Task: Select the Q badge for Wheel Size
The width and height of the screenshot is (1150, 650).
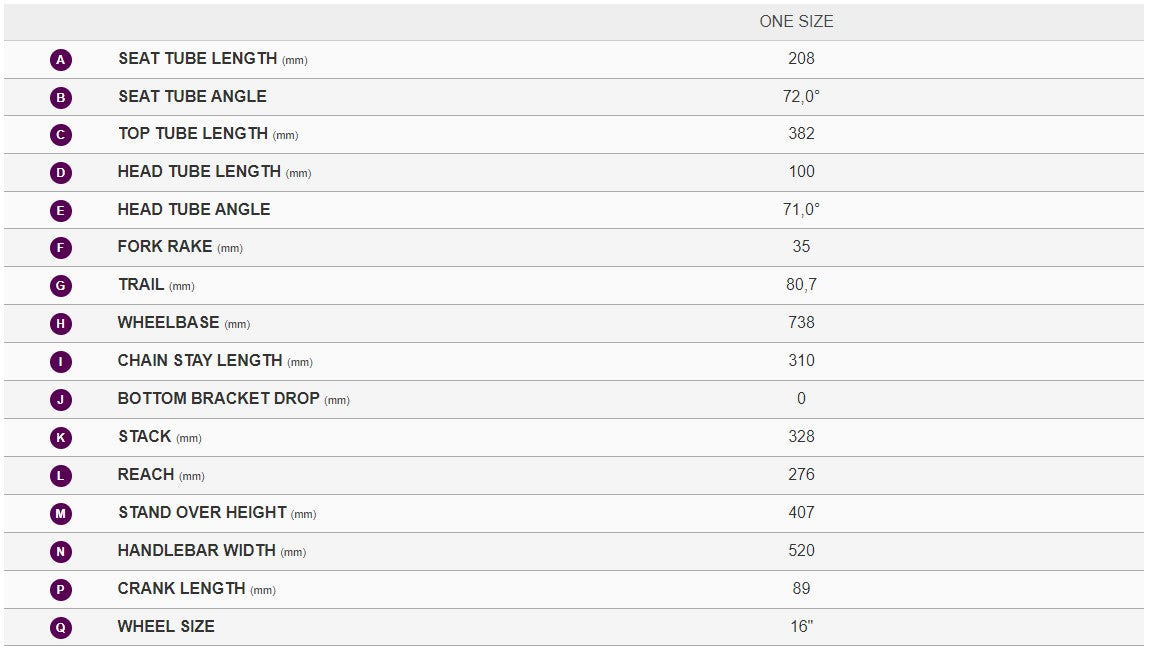Action: [61, 628]
